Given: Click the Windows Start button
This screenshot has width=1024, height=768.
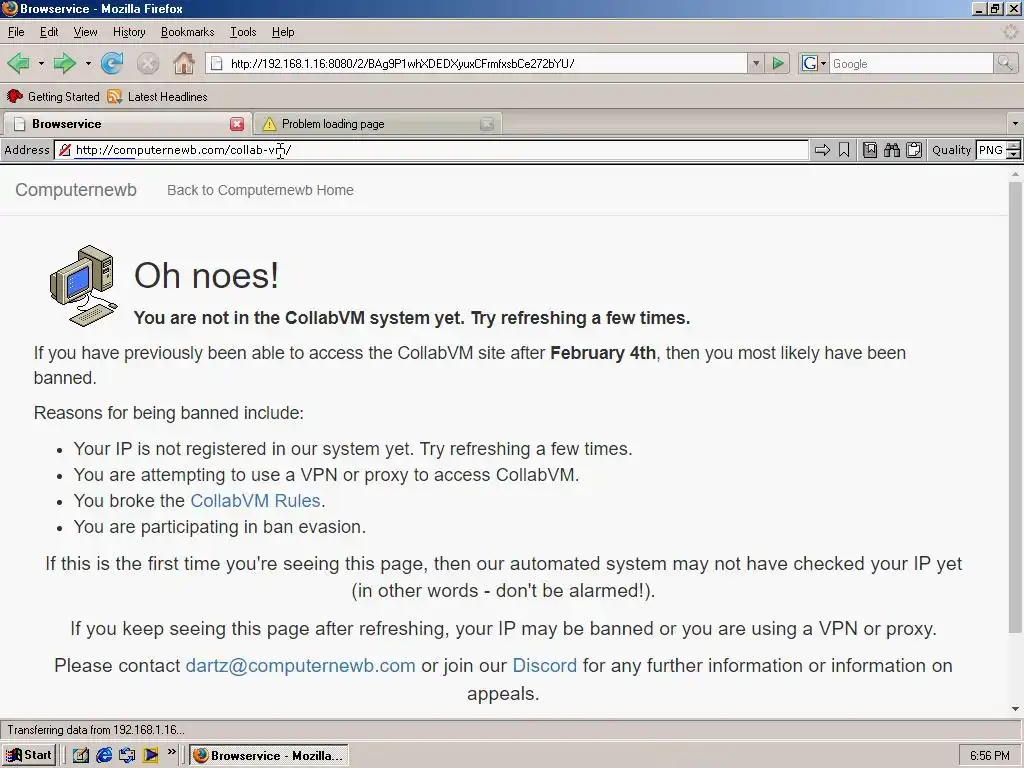Looking at the screenshot, I should pos(28,755).
